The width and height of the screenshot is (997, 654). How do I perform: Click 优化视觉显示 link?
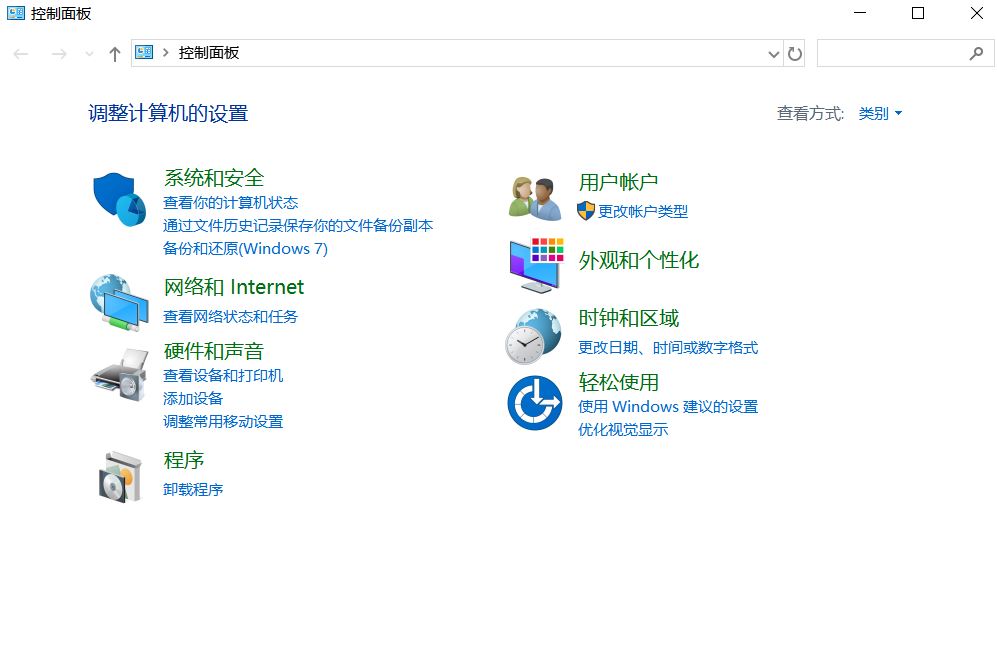tap(622, 430)
